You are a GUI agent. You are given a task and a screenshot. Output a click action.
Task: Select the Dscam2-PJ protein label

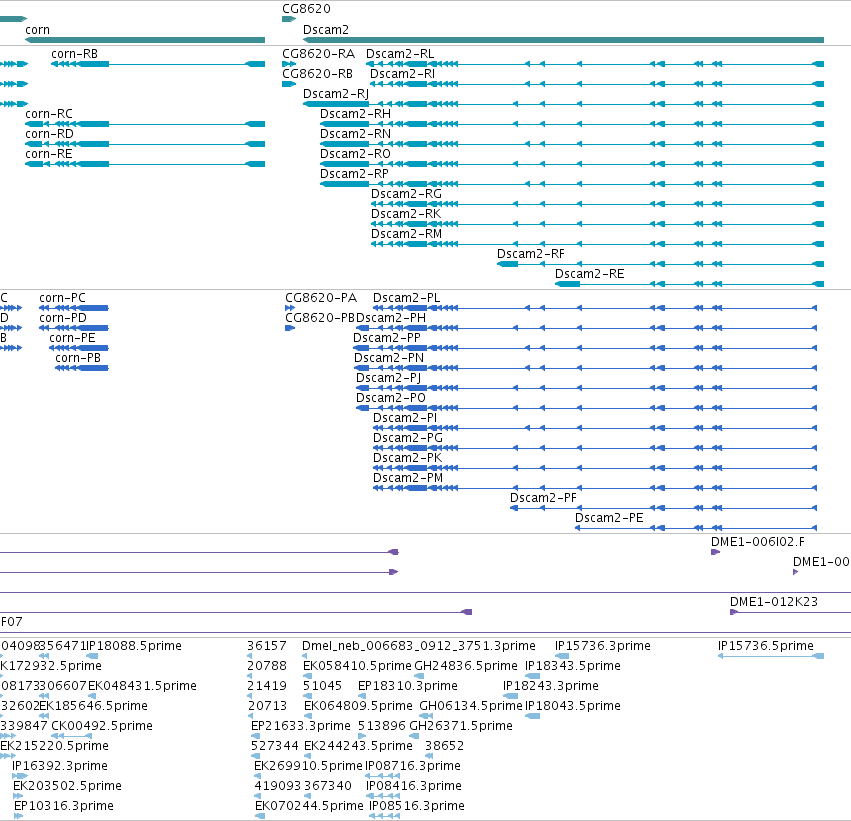(x=389, y=378)
